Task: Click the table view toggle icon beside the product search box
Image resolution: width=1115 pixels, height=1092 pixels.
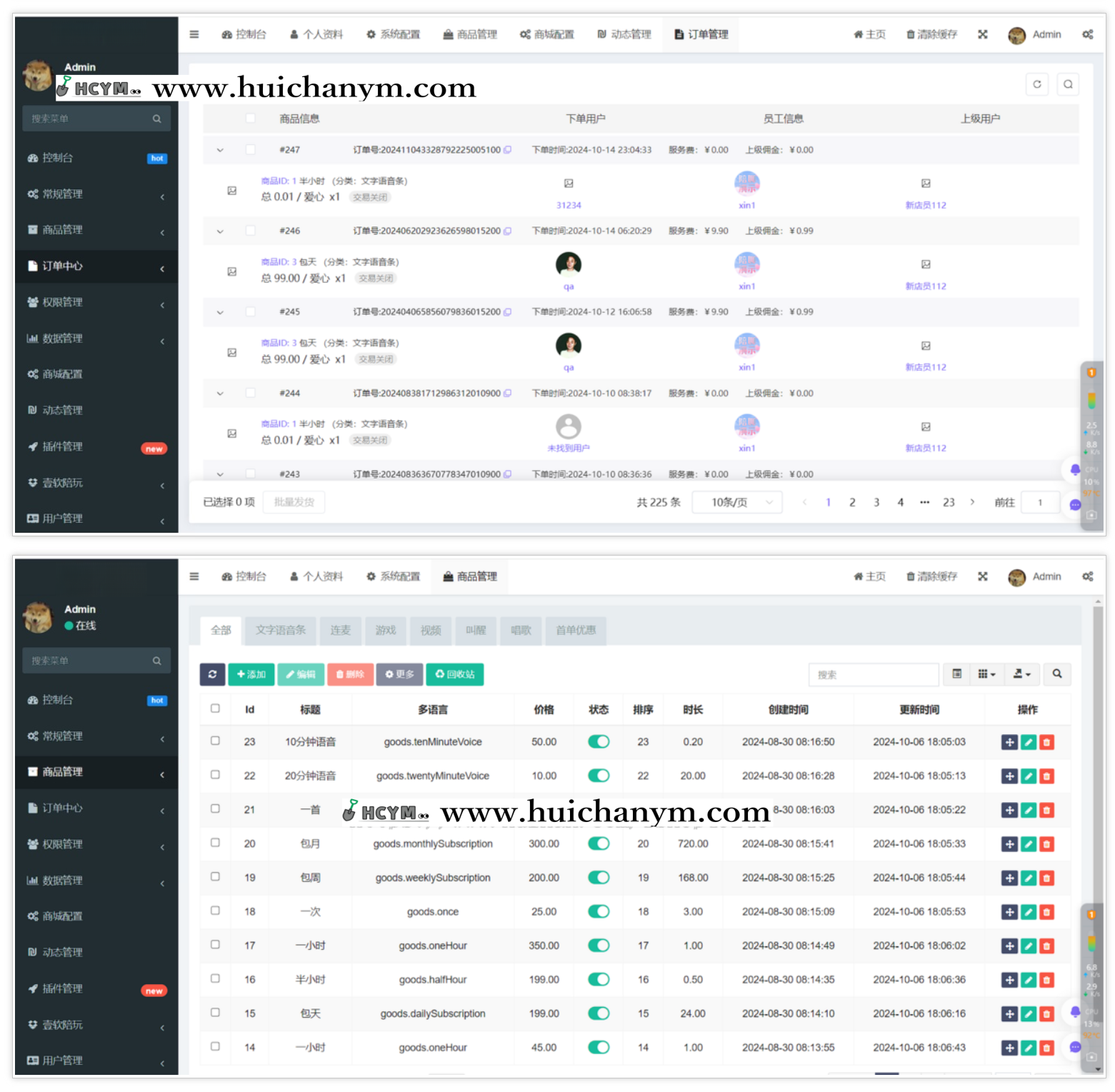Action: 956,674
